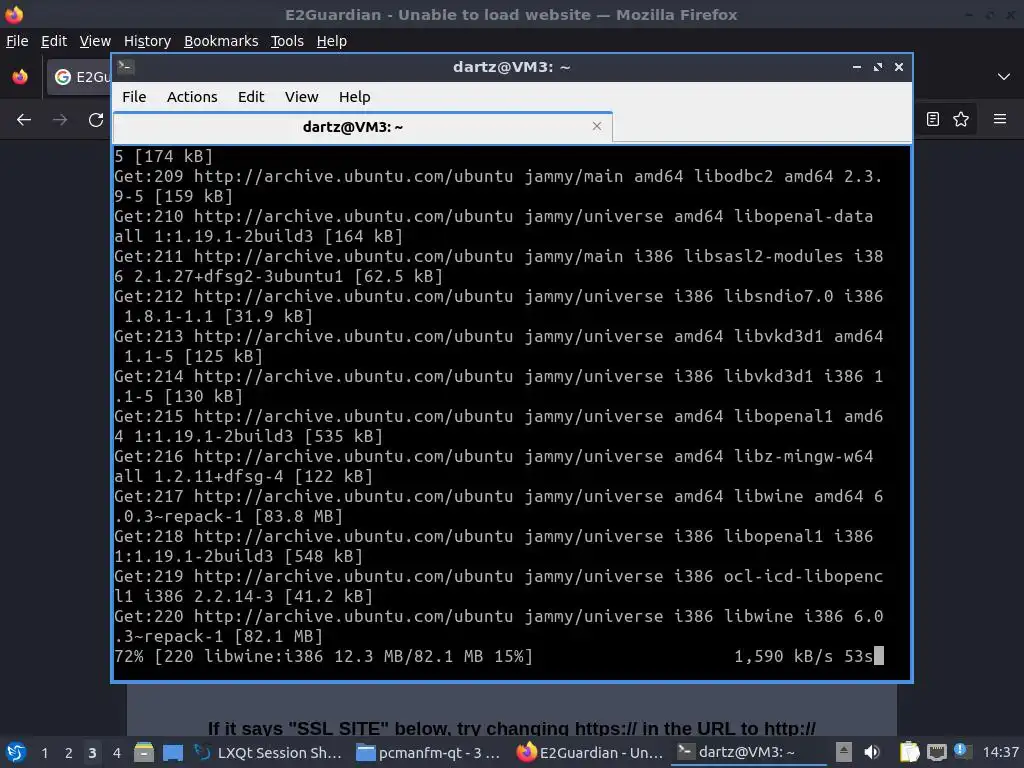This screenshot has width=1024, height=768.
Task: Open the LXQt start menu bird icon
Action: [x=15, y=752]
